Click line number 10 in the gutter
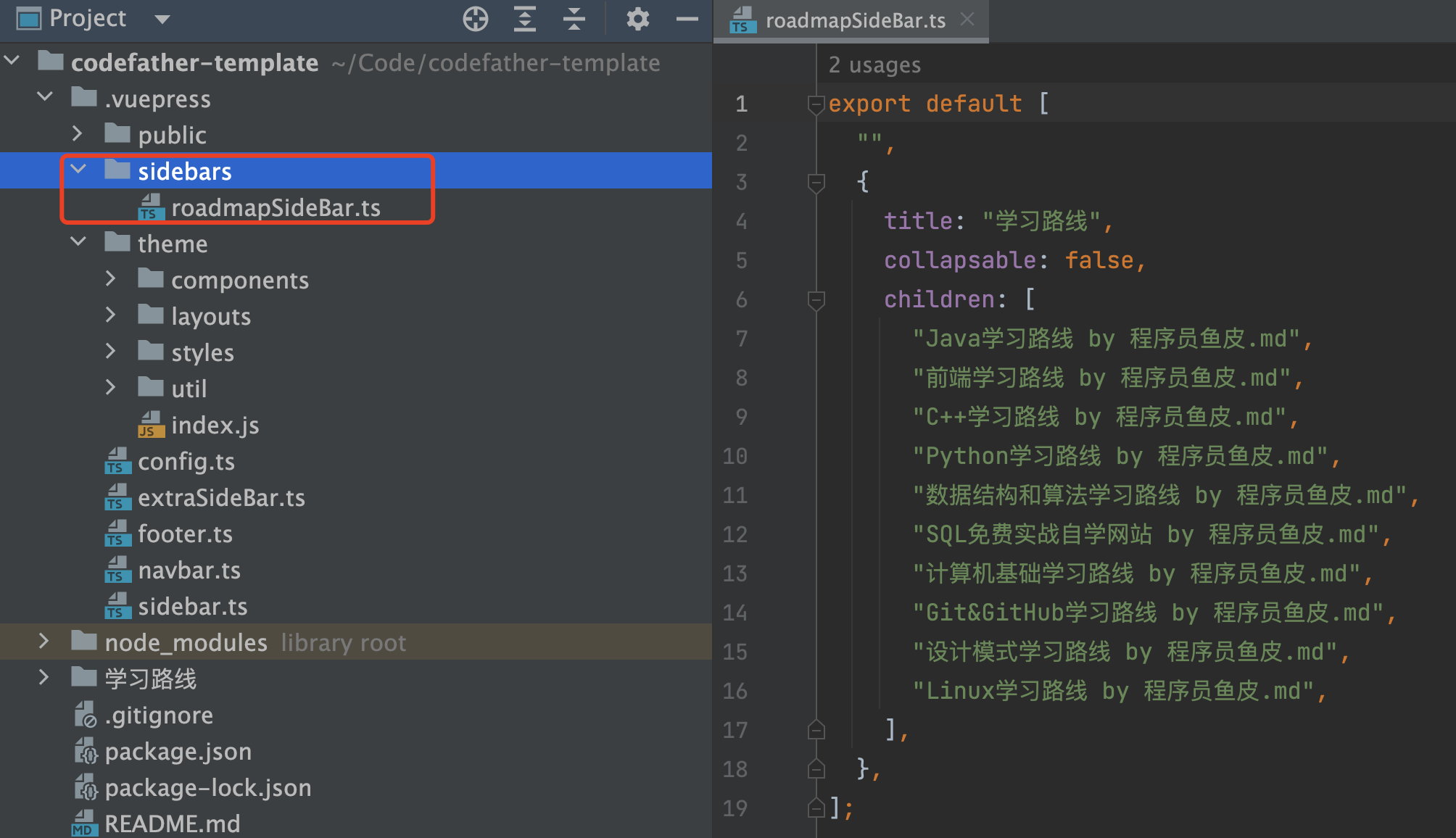 point(735,456)
